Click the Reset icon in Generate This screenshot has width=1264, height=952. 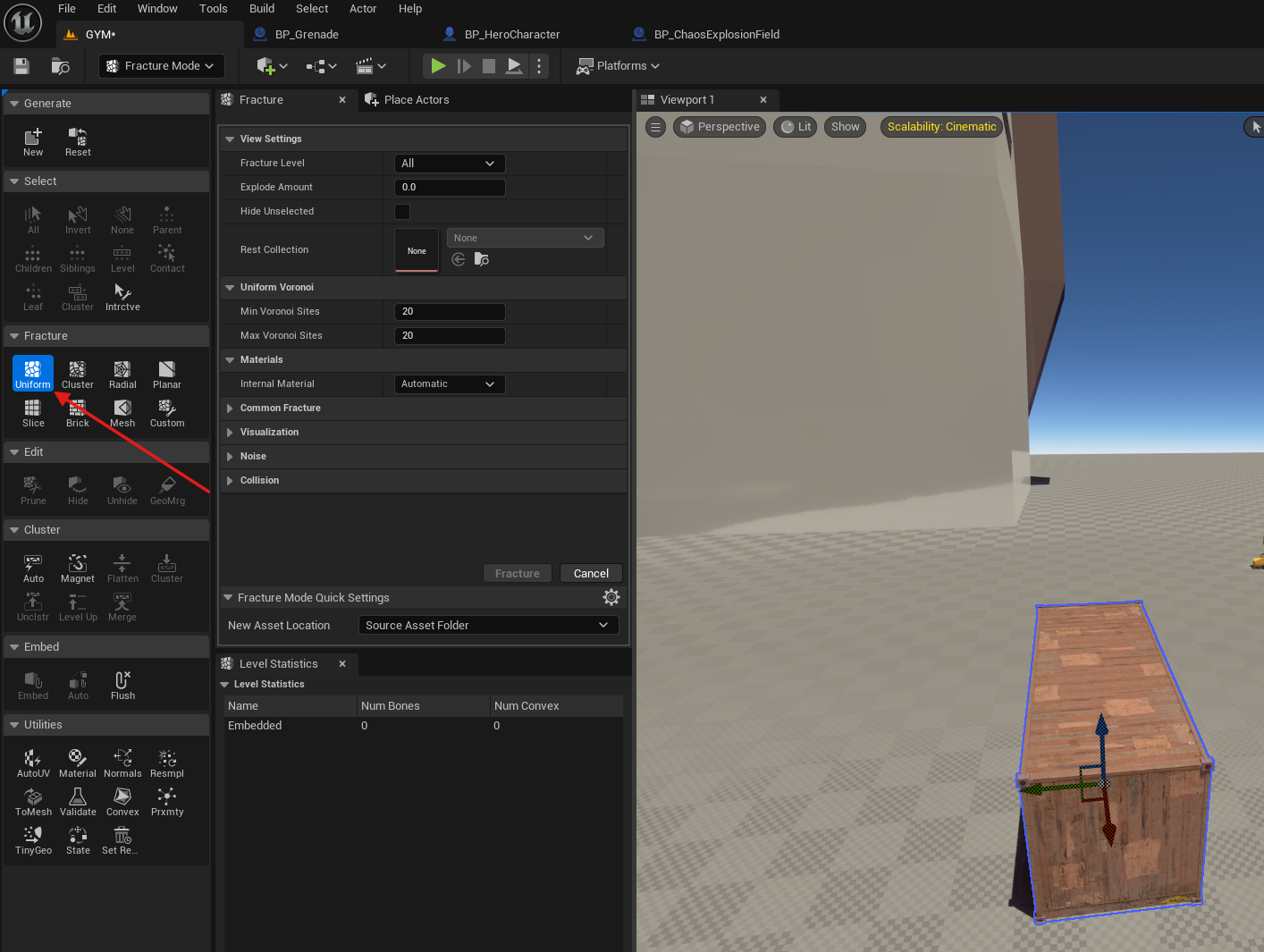pos(78,141)
